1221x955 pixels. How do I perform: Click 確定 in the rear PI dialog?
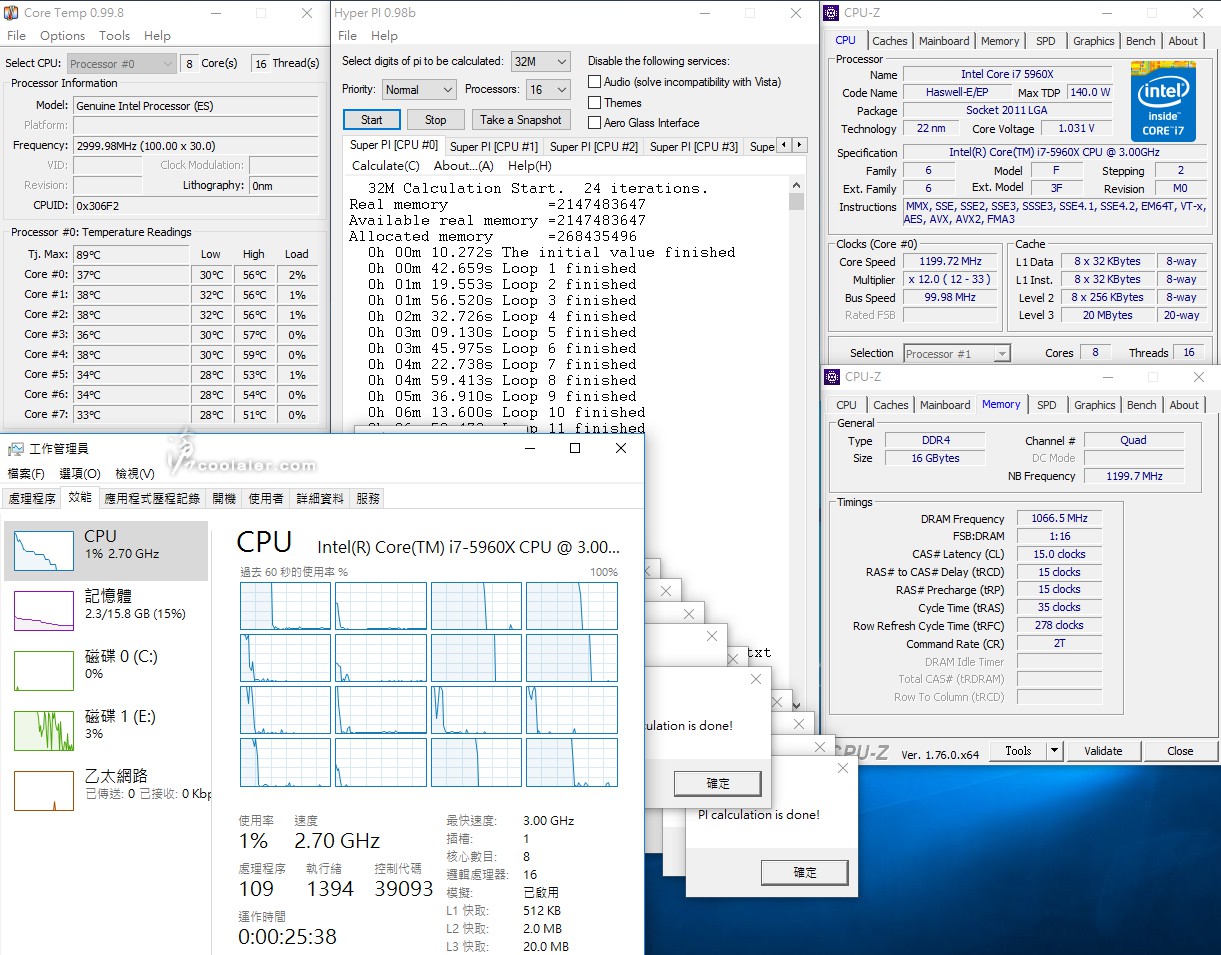(718, 783)
